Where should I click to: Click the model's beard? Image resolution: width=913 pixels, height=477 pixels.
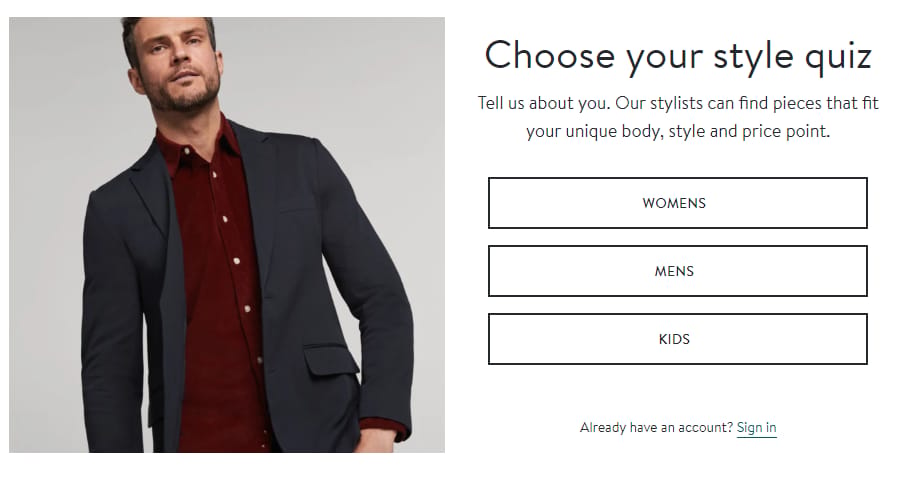pyautogui.click(x=183, y=96)
